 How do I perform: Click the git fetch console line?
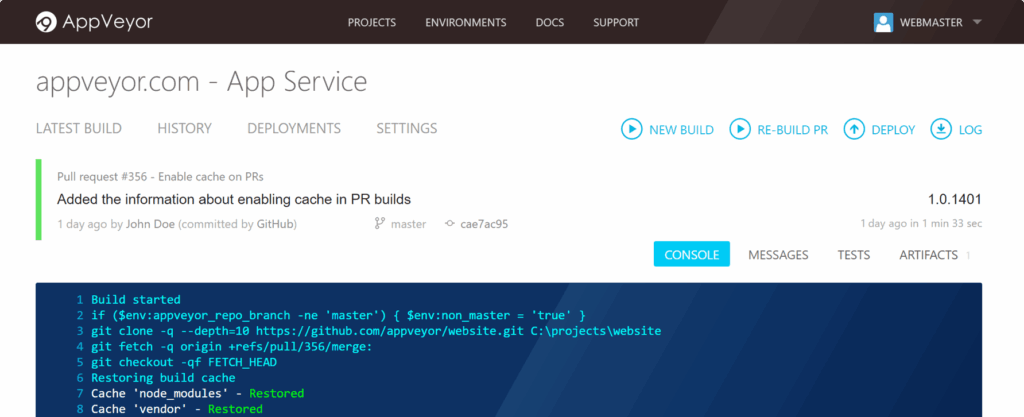[231, 347]
